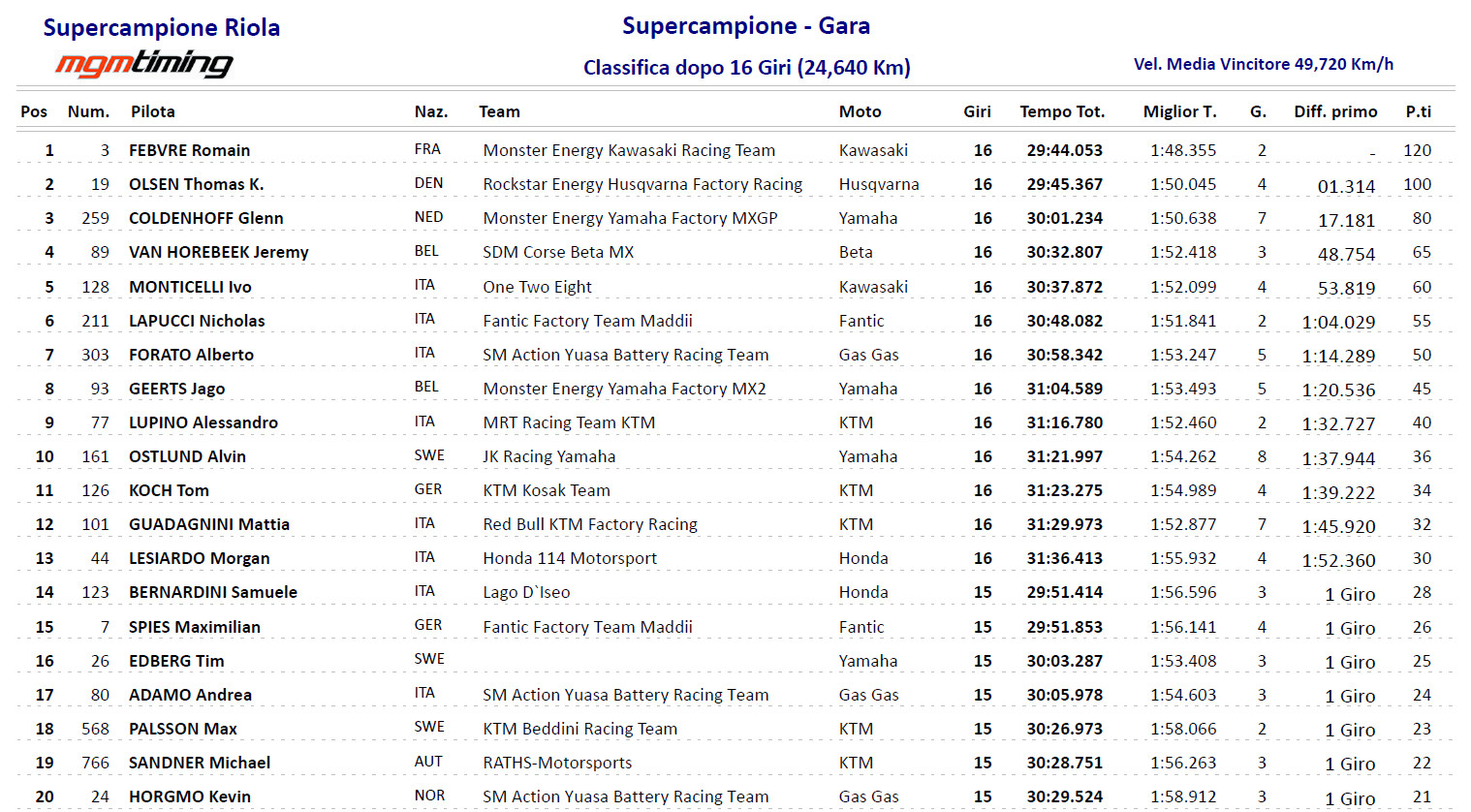Click the P.ti column header

1419,111
